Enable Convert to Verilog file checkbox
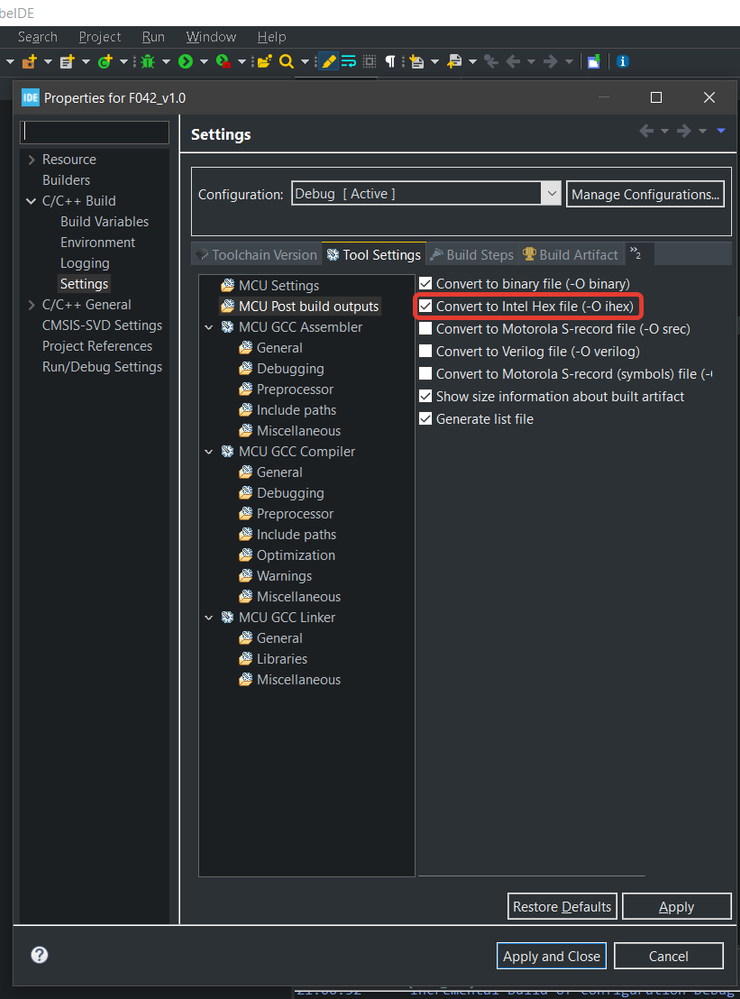Viewport: 740px width, 999px height. pyautogui.click(x=426, y=351)
